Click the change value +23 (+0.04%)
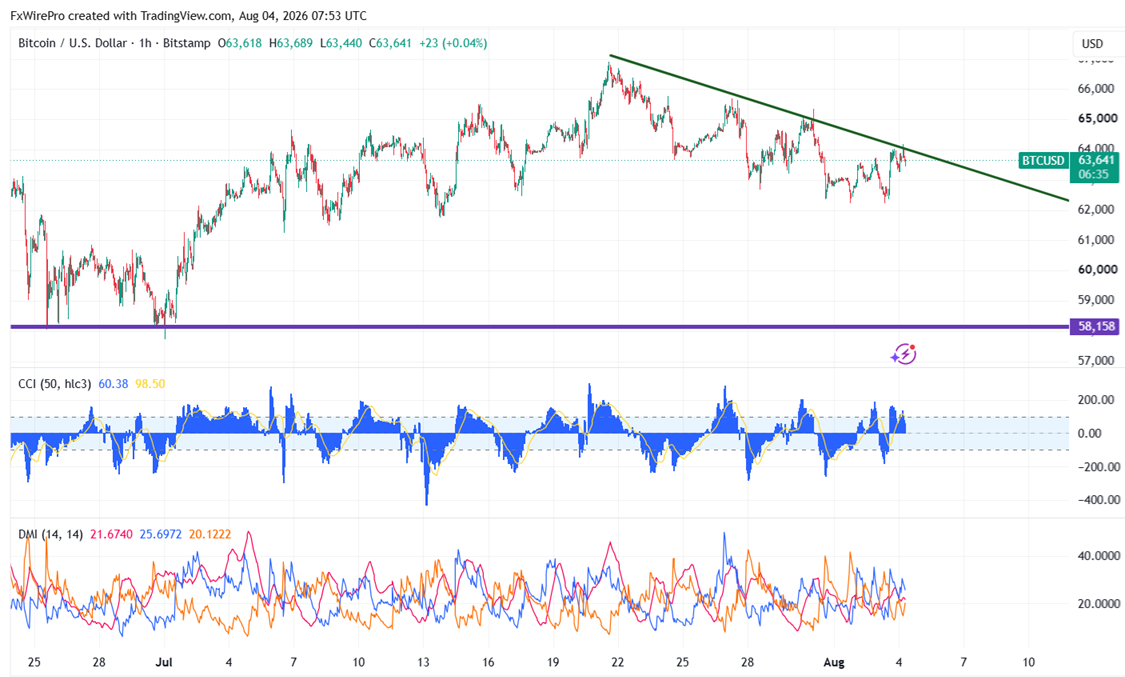Screen dimensions: 1125x677 pyautogui.click(x=453, y=43)
